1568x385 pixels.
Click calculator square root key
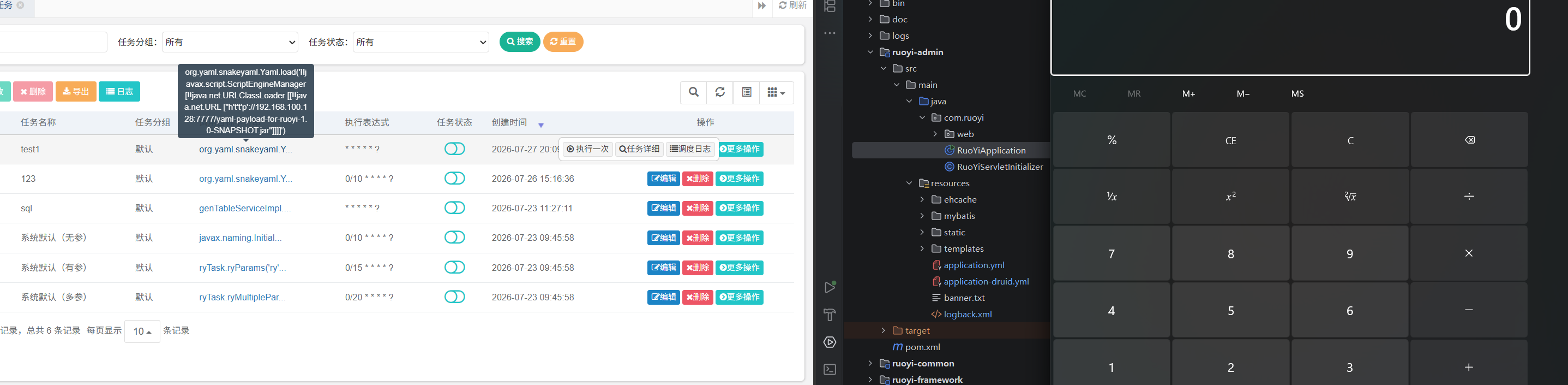1350,196
